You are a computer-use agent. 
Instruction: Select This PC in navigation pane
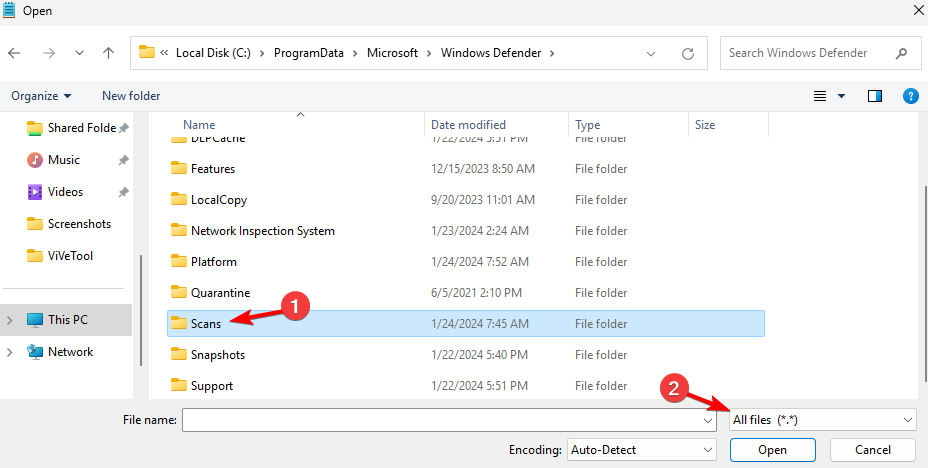pos(66,320)
